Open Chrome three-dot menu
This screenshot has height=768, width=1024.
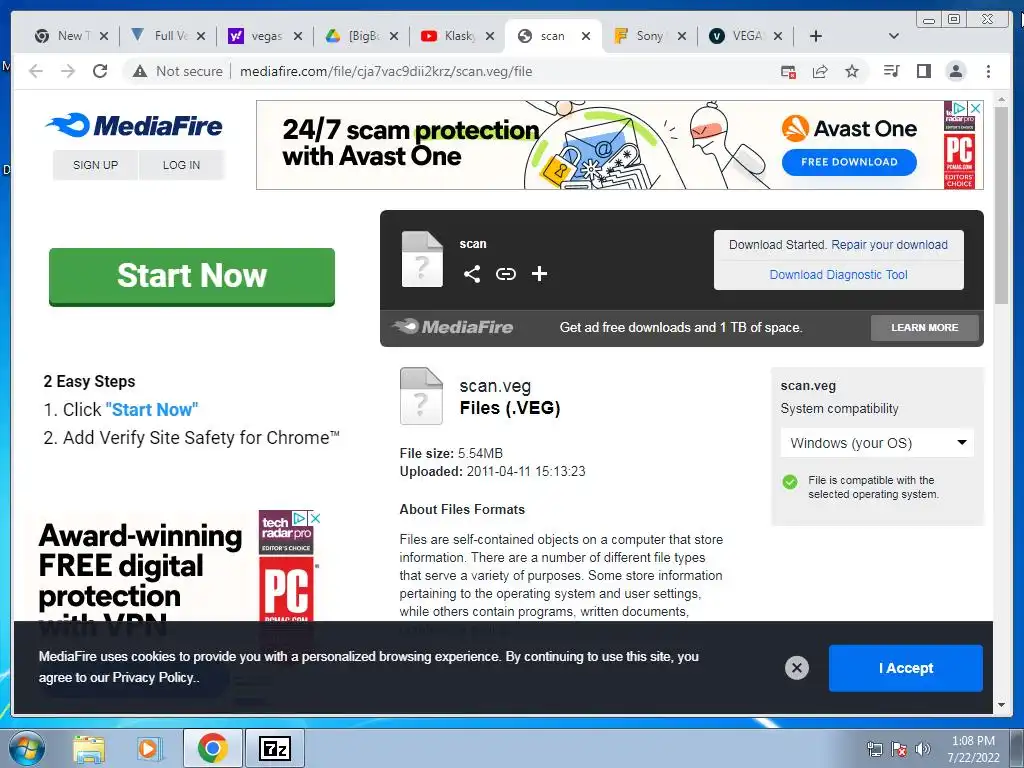coord(988,71)
